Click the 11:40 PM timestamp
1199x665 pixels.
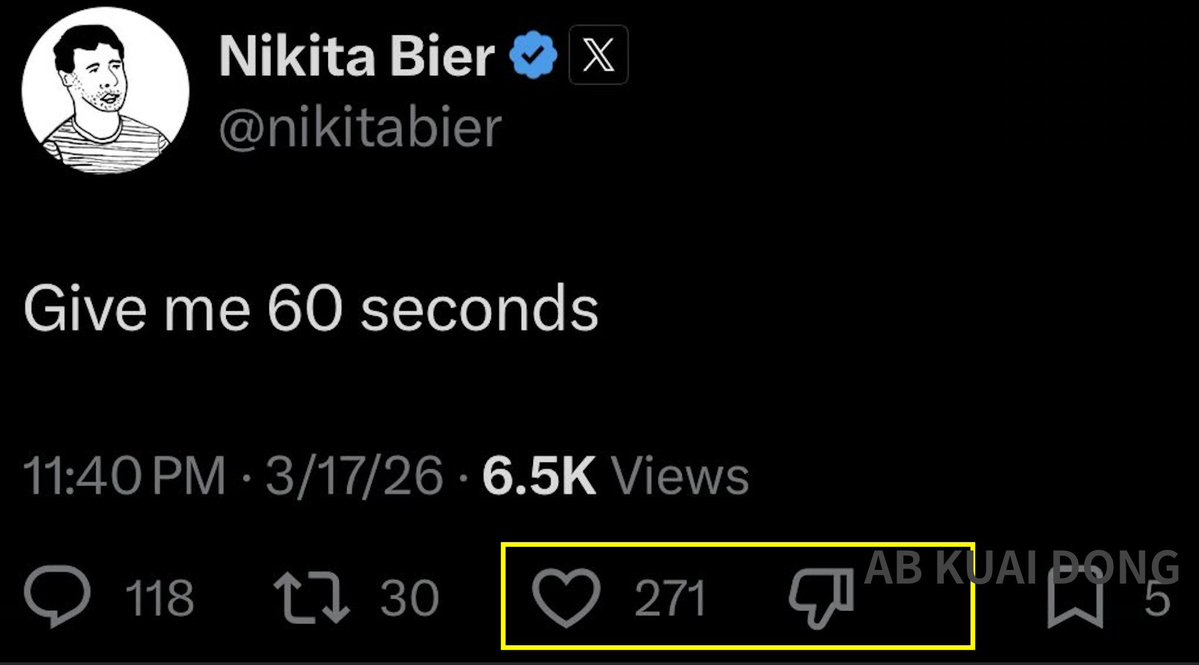point(124,477)
